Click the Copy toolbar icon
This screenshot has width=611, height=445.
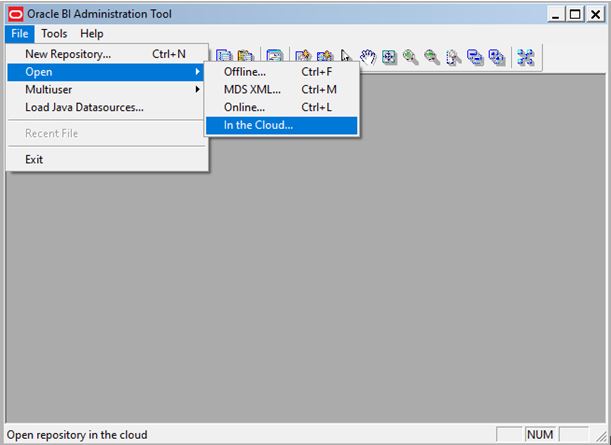[x=224, y=57]
